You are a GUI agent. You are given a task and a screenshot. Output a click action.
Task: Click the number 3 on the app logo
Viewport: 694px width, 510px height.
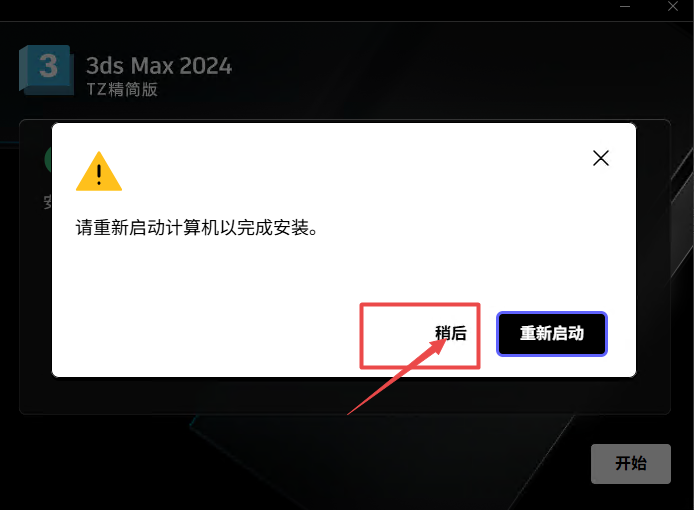[x=48, y=66]
